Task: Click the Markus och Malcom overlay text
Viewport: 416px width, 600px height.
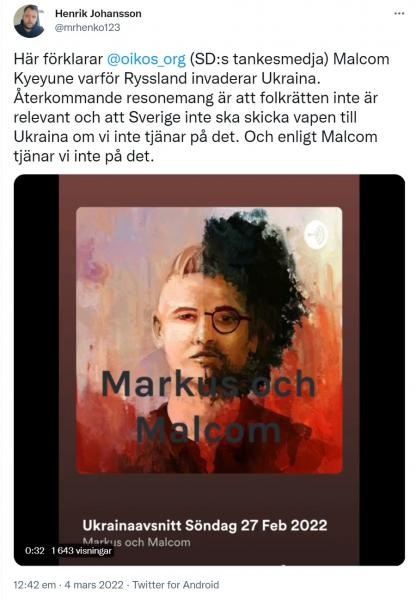Action: (209, 406)
